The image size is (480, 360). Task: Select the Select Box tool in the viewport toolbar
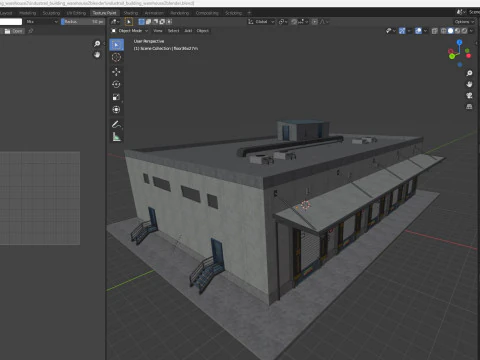pyautogui.click(x=116, y=45)
